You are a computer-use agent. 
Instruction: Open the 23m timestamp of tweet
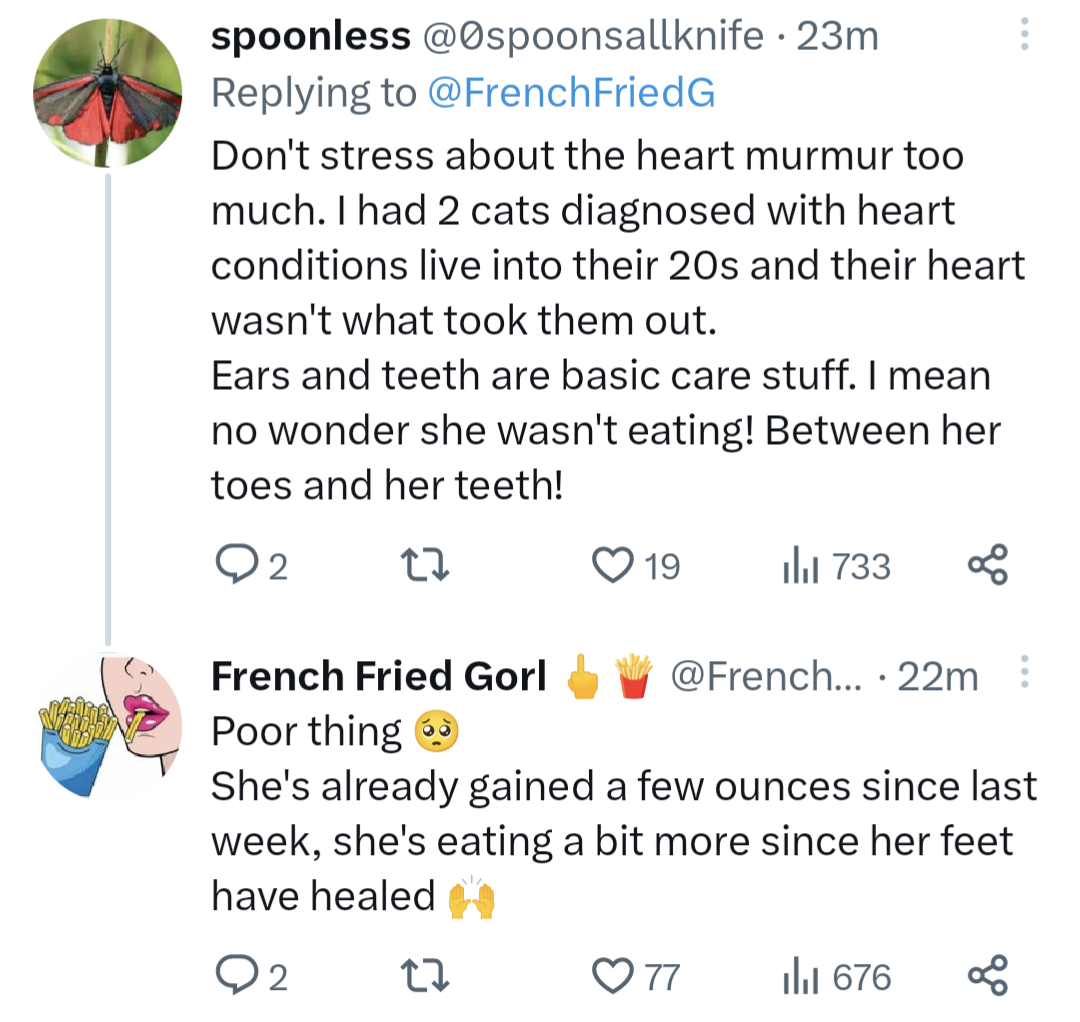click(838, 36)
